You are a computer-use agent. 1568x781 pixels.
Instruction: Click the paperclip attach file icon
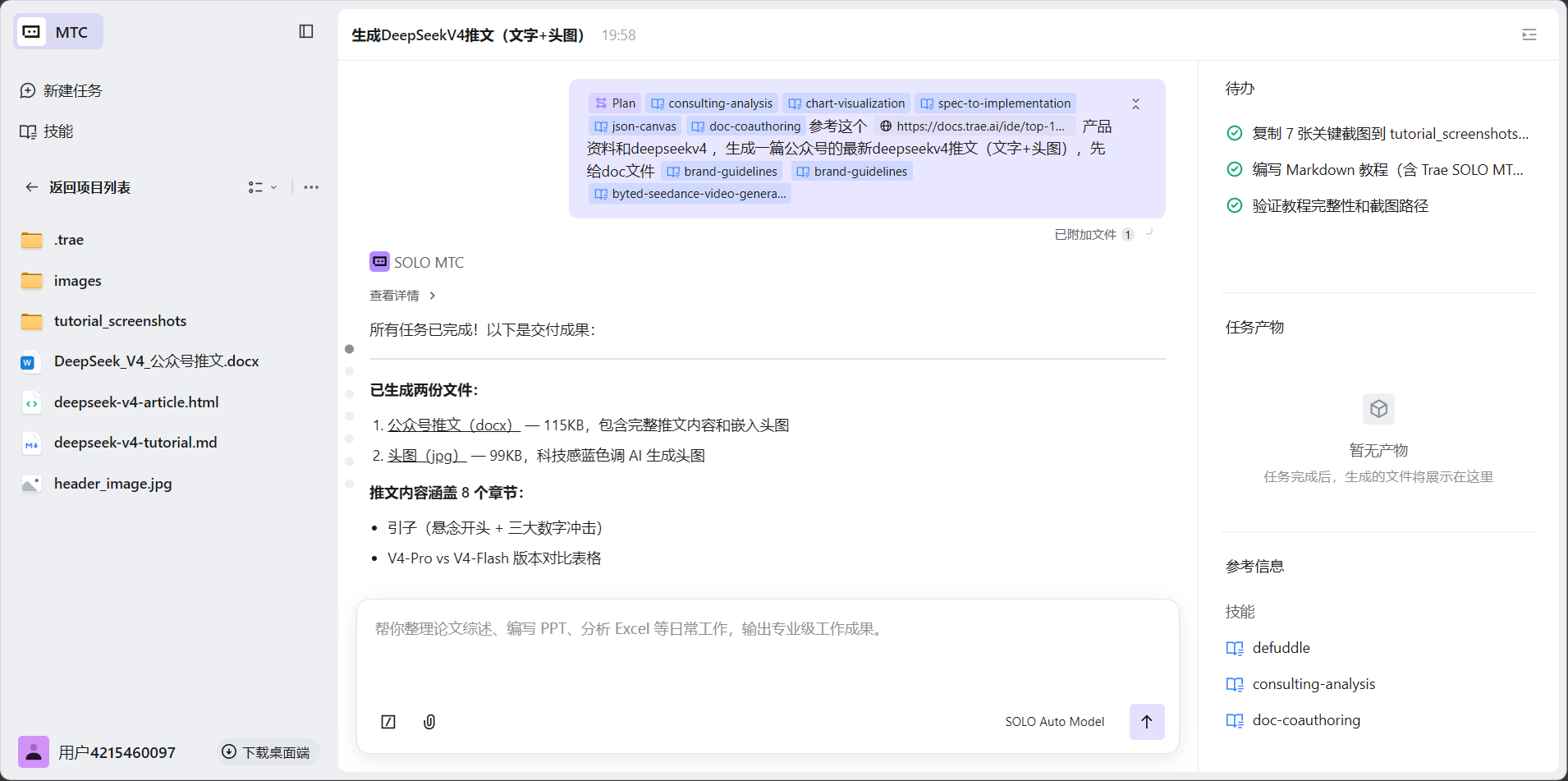click(429, 722)
